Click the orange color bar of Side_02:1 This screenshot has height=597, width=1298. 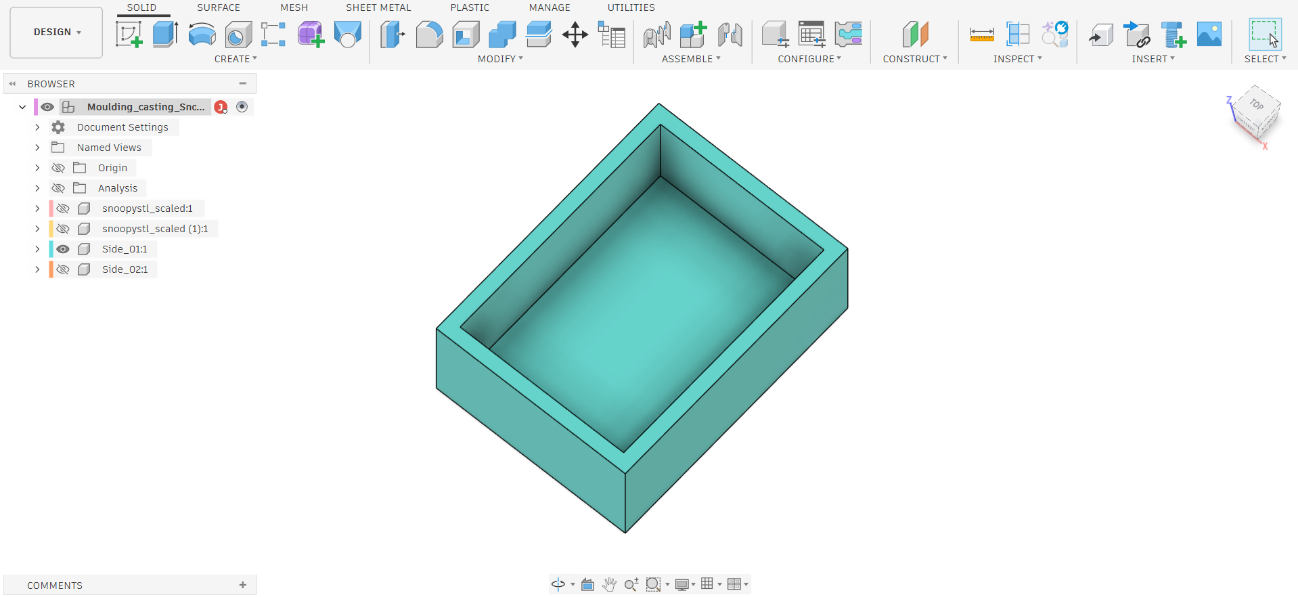coord(51,269)
